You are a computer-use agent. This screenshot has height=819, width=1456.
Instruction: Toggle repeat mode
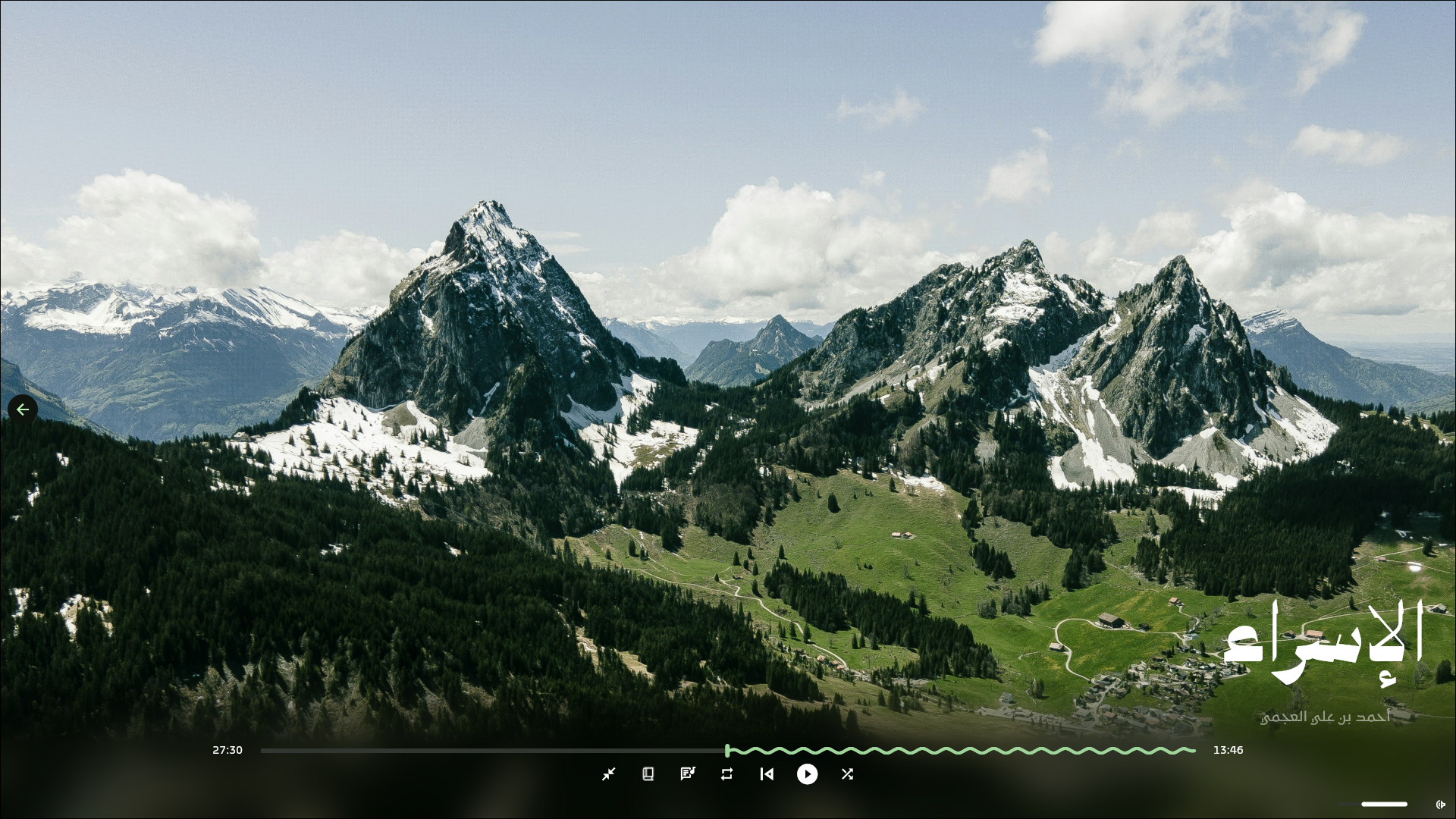[x=727, y=774]
